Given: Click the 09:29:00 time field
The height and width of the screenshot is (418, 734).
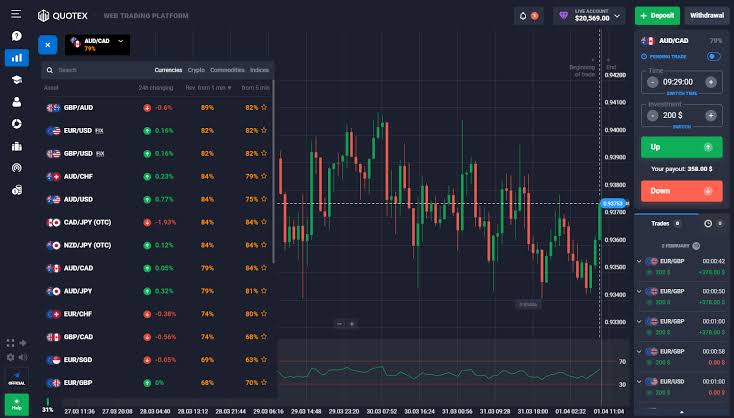Looking at the screenshot, I should pyautogui.click(x=678, y=82).
